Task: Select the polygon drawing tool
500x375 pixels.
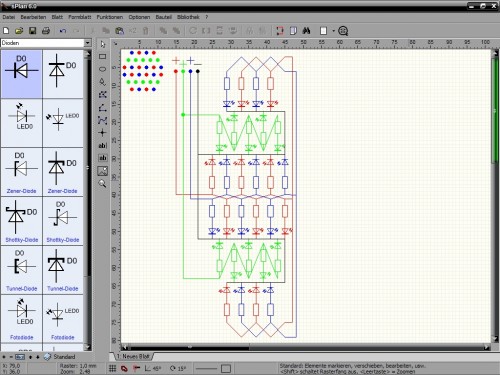Action: [103, 82]
